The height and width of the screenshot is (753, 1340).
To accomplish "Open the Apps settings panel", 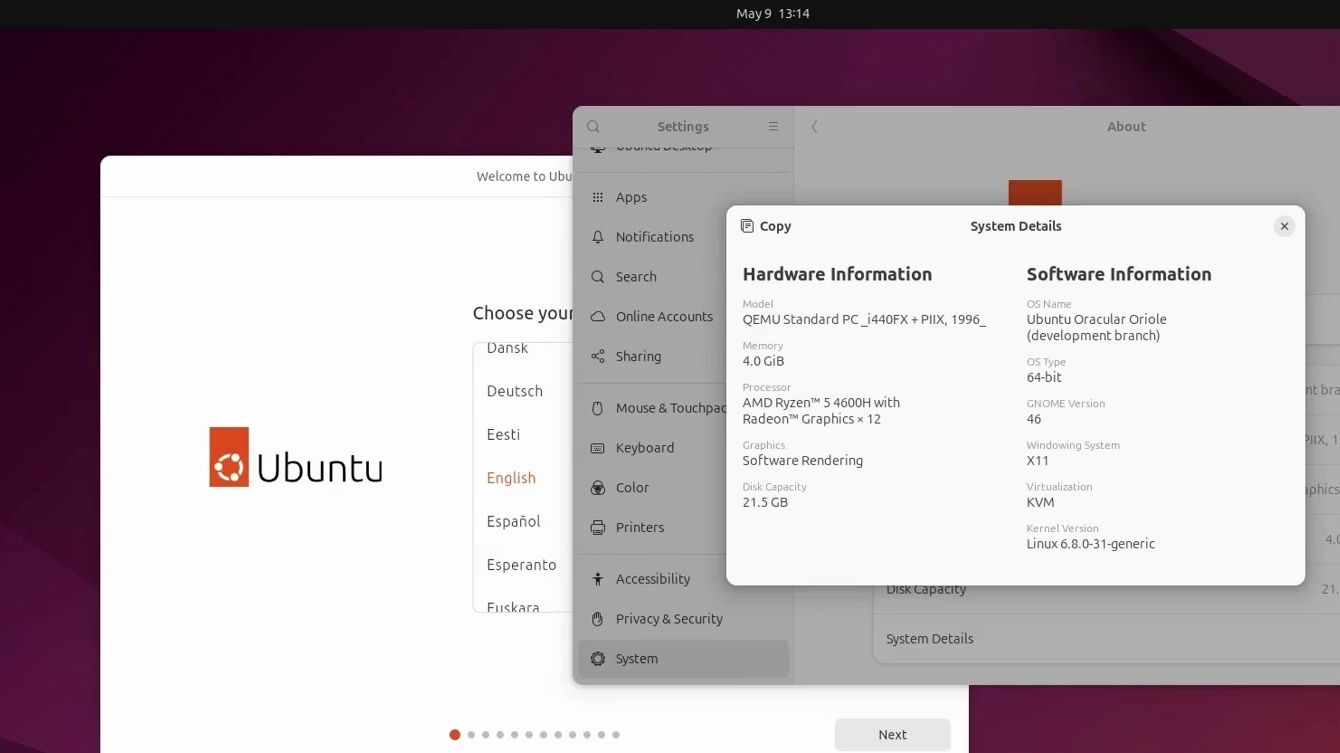I will point(684,198).
